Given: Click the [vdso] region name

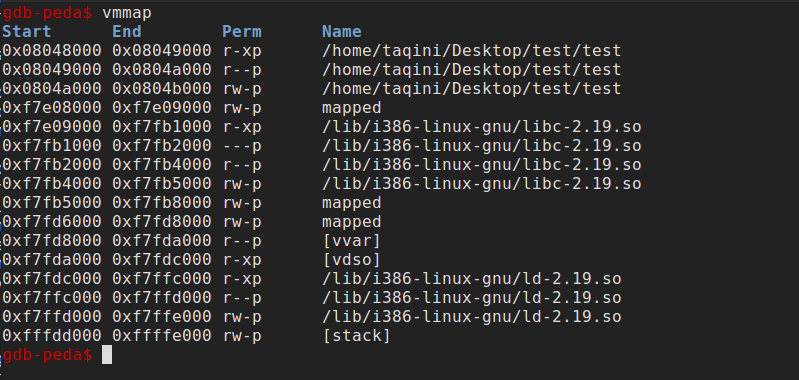Looking at the screenshot, I should 352,260.
